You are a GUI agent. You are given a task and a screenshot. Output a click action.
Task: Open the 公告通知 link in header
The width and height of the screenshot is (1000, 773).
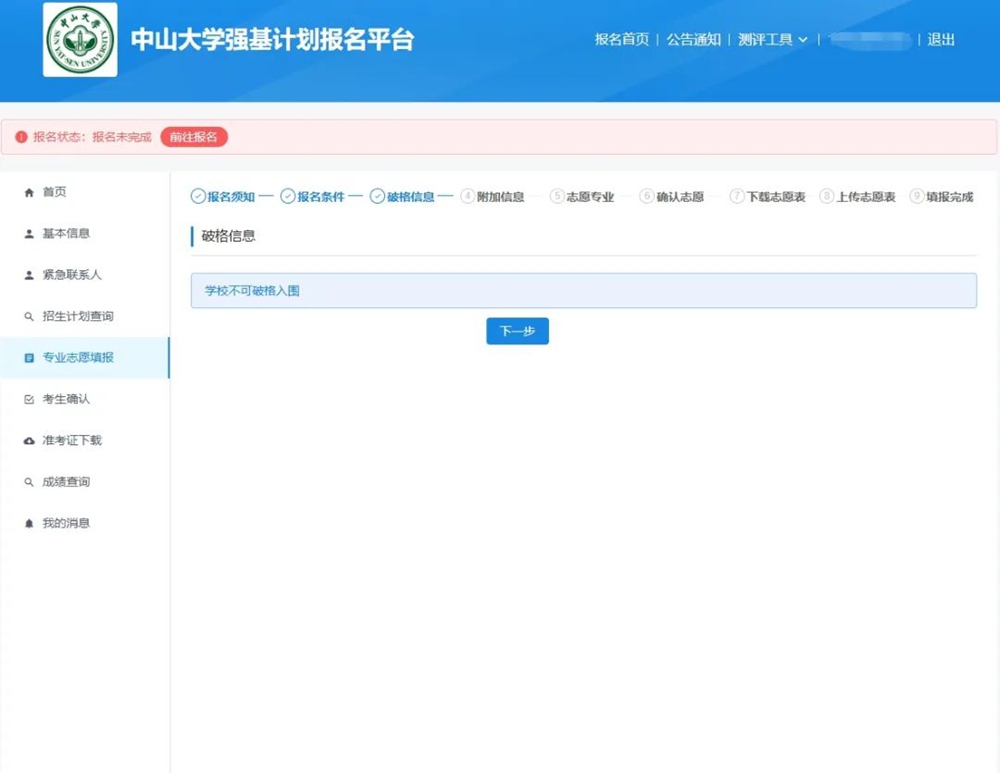(x=693, y=40)
